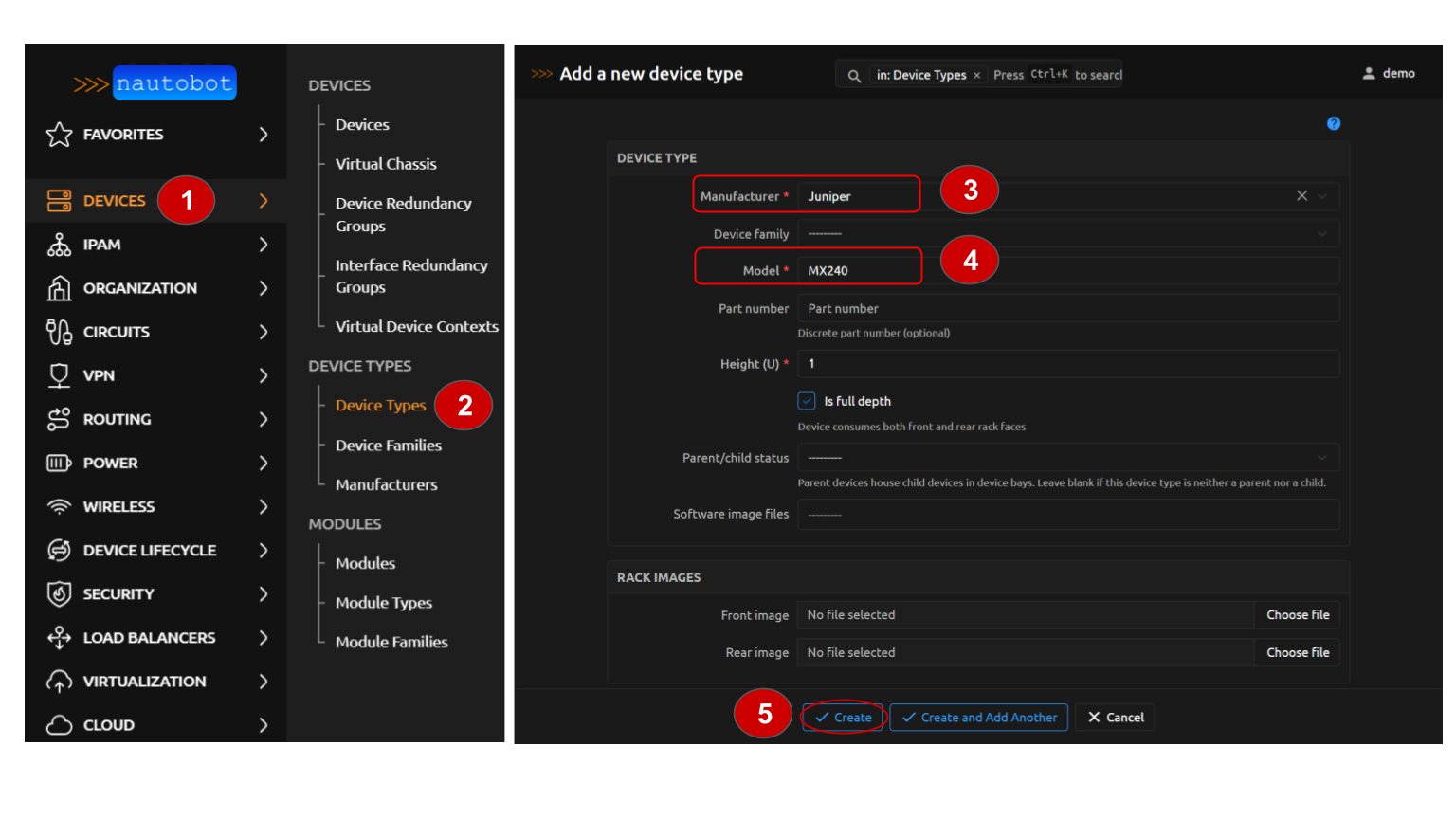This screenshot has height=819, width=1456.
Task: Click Create and Add Another button
Action: pyautogui.click(x=978, y=718)
